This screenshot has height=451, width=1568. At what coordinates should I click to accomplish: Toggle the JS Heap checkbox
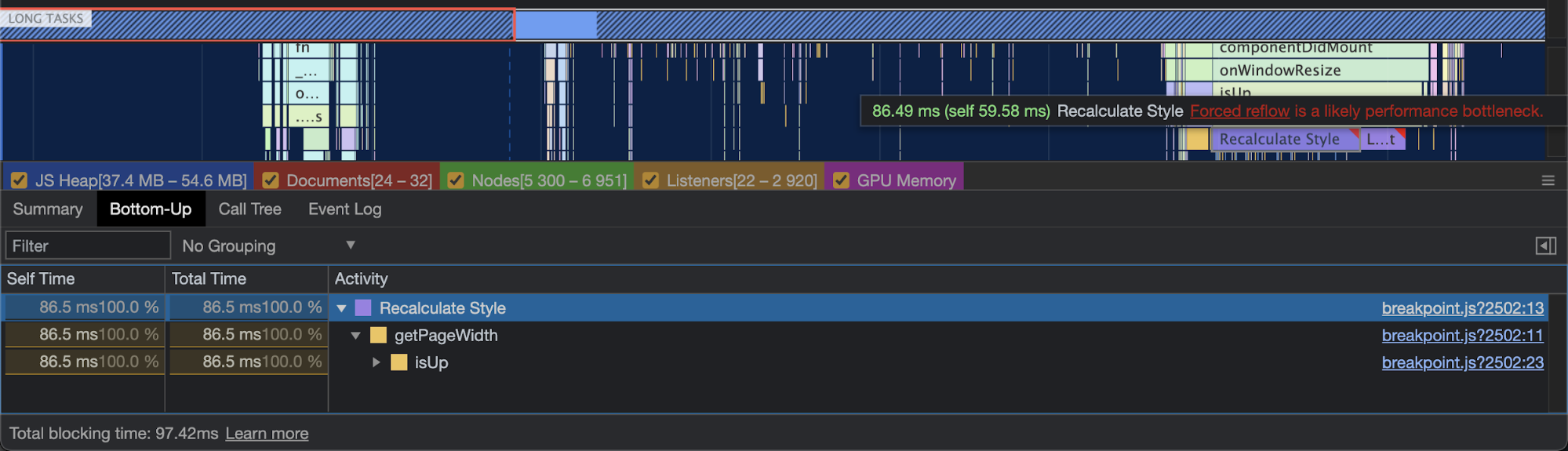click(20, 180)
